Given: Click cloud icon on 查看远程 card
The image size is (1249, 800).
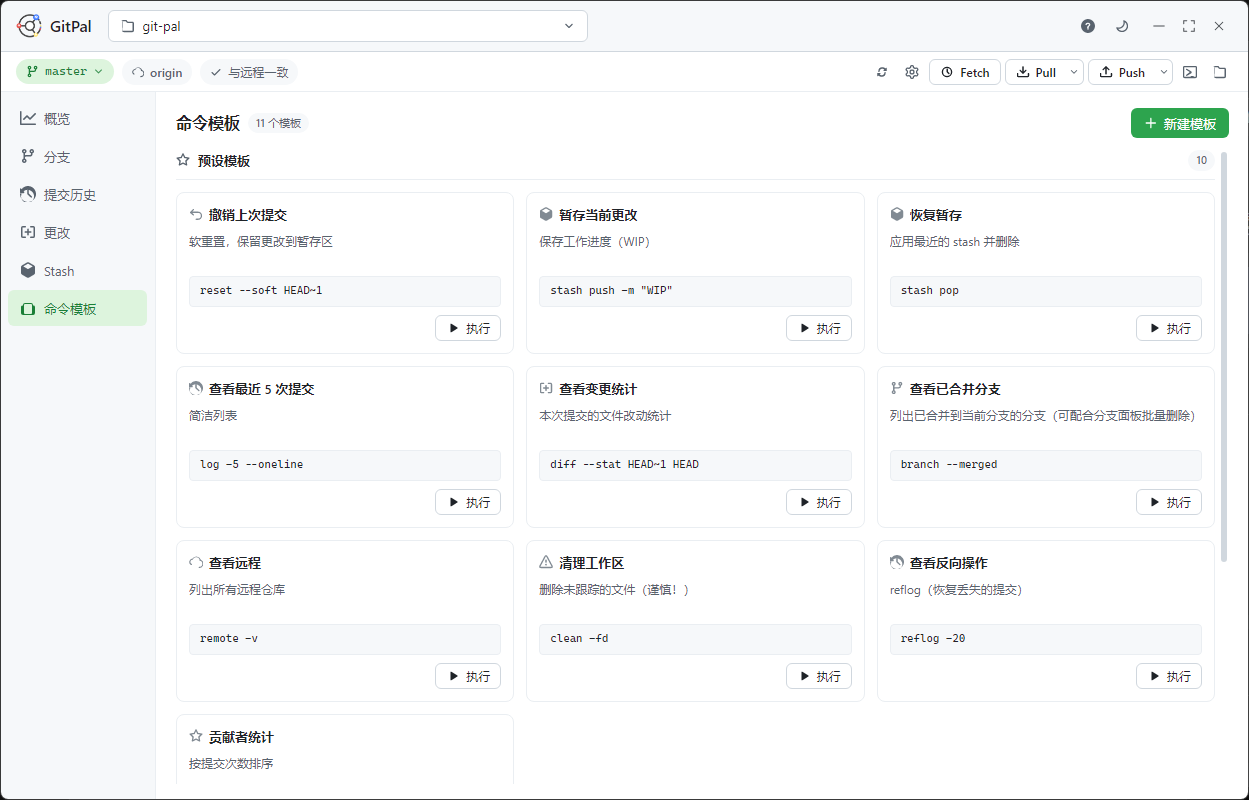Looking at the screenshot, I should click(196, 563).
